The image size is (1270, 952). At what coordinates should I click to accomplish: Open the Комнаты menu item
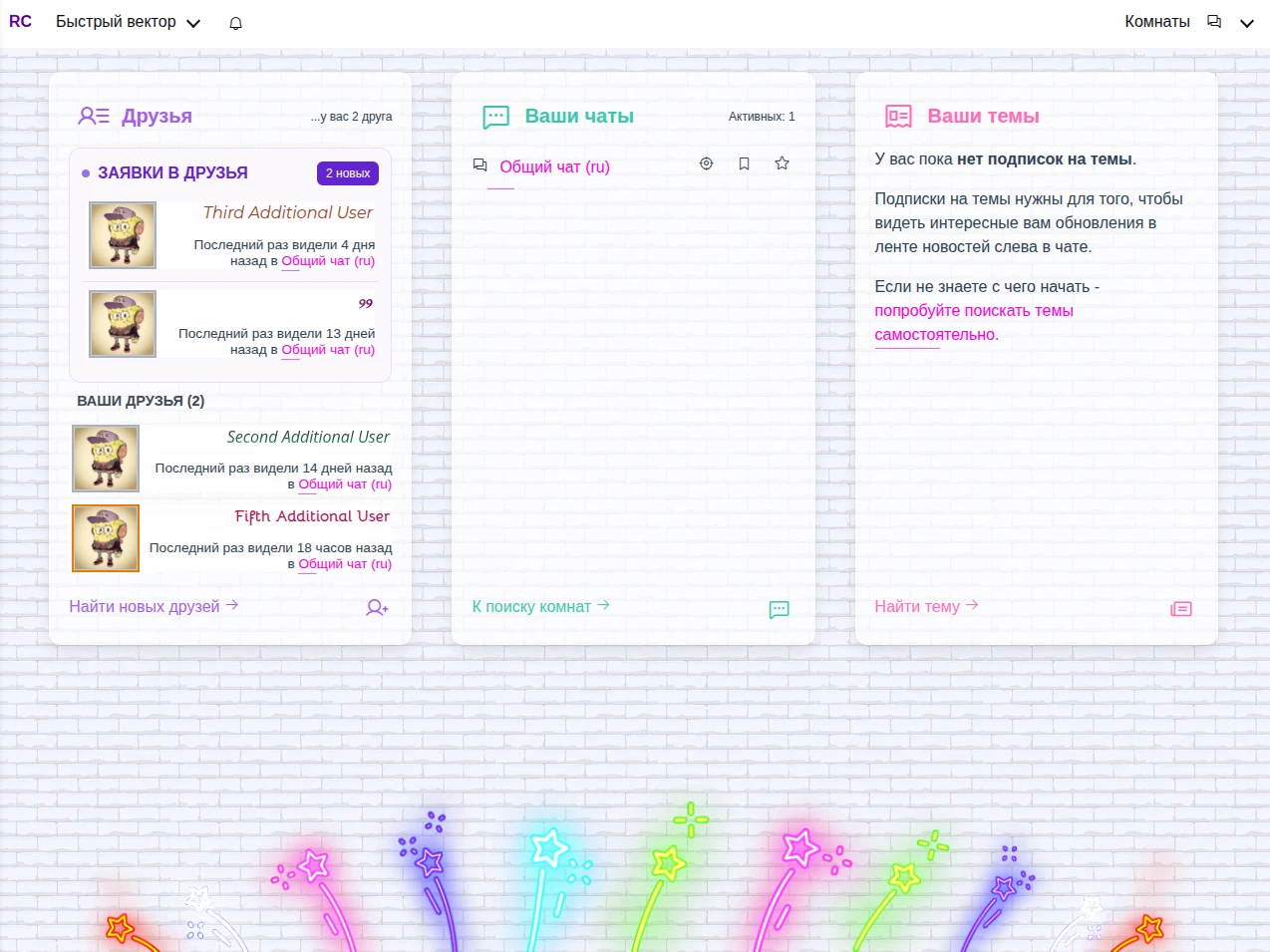pyautogui.click(x=1157, y=22)
